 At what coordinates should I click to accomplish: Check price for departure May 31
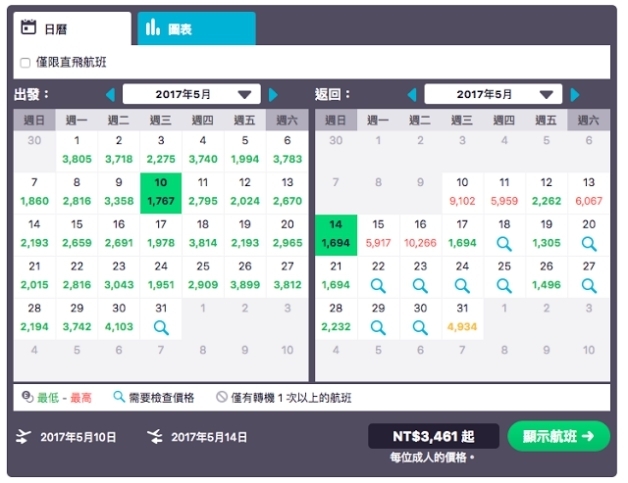coord(161,319)
